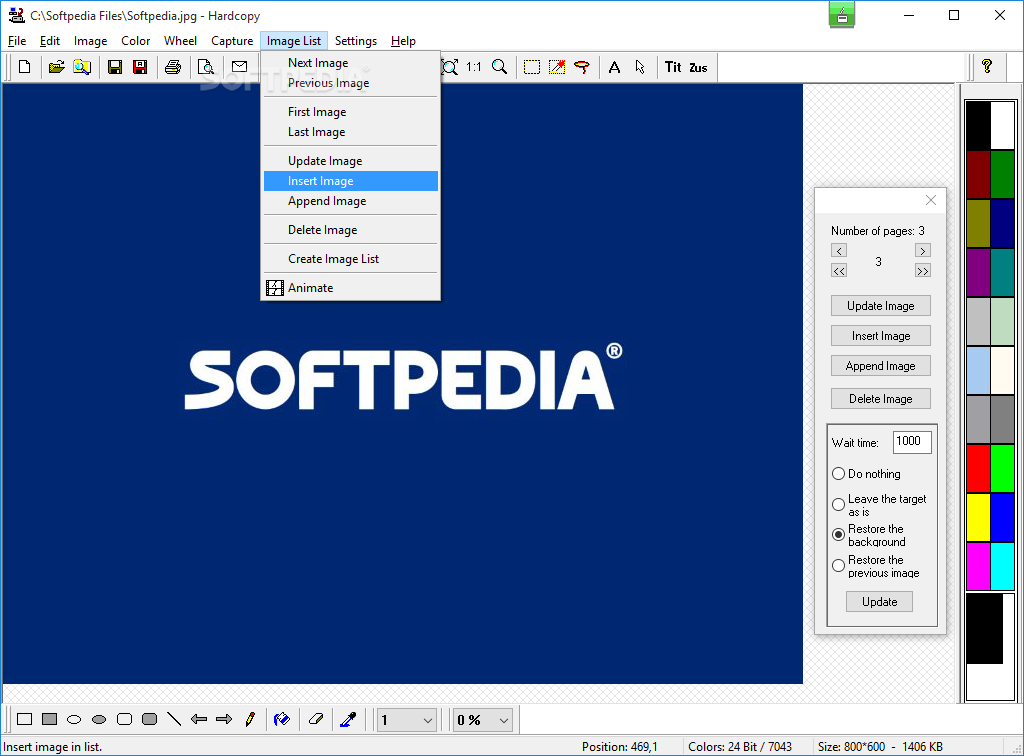This screenshot has width=1024, height=756.
Task: Select the paint bucket fill tool
Action: [282, 719]
